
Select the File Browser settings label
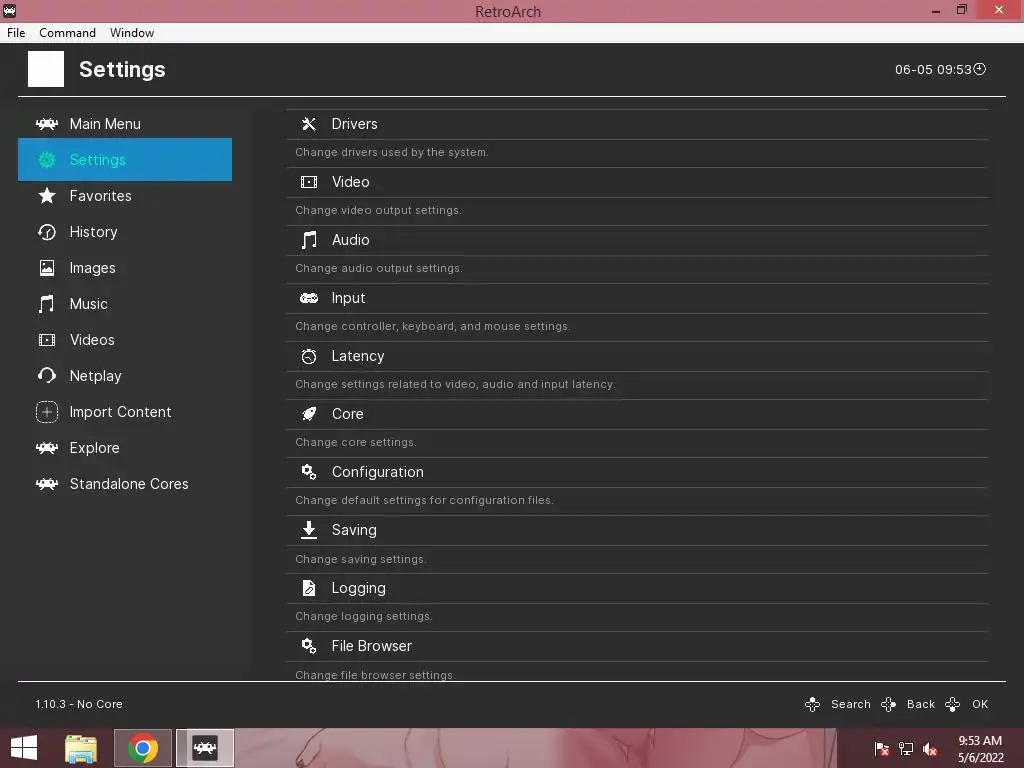click(x=372, y=646)
